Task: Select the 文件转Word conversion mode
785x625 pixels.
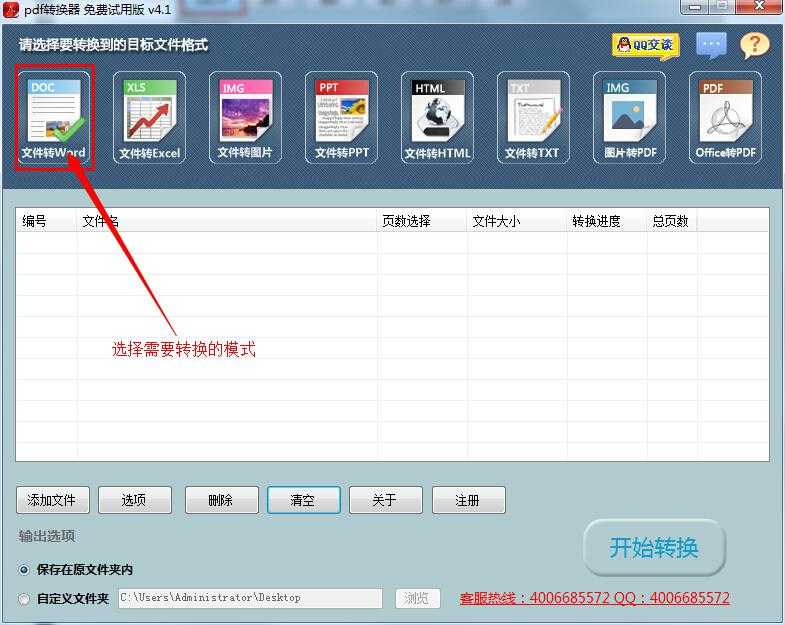Action: coord(54,117)
